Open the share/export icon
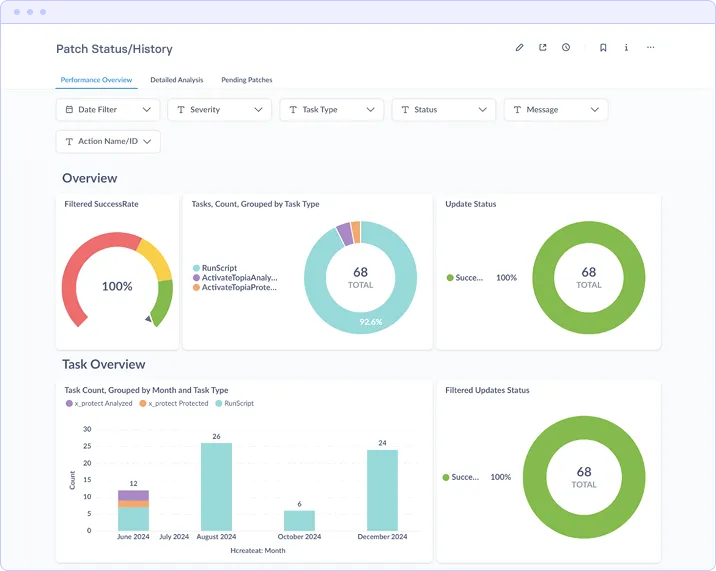Viewport: 716px width, 571px height. [542, 48]
